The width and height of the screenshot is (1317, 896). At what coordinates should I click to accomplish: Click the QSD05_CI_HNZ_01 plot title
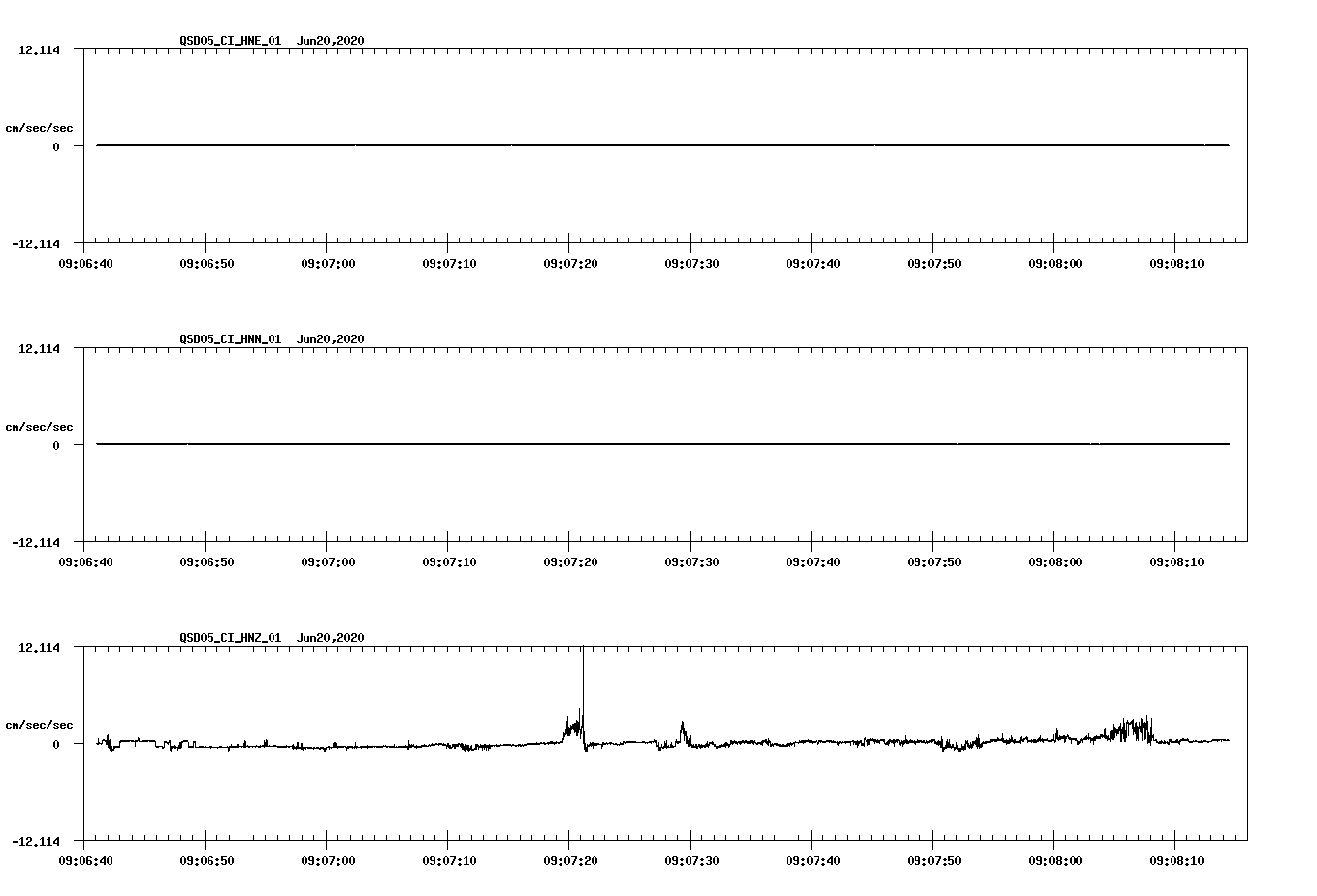point(272,637)
